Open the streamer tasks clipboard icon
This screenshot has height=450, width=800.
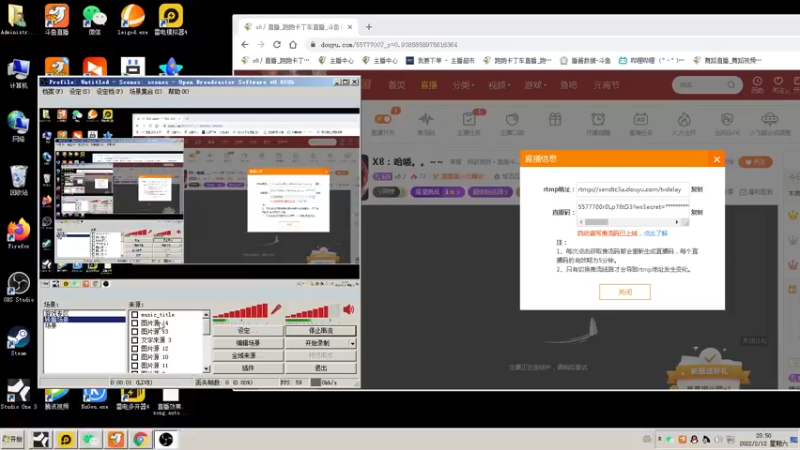pos(469,123)
